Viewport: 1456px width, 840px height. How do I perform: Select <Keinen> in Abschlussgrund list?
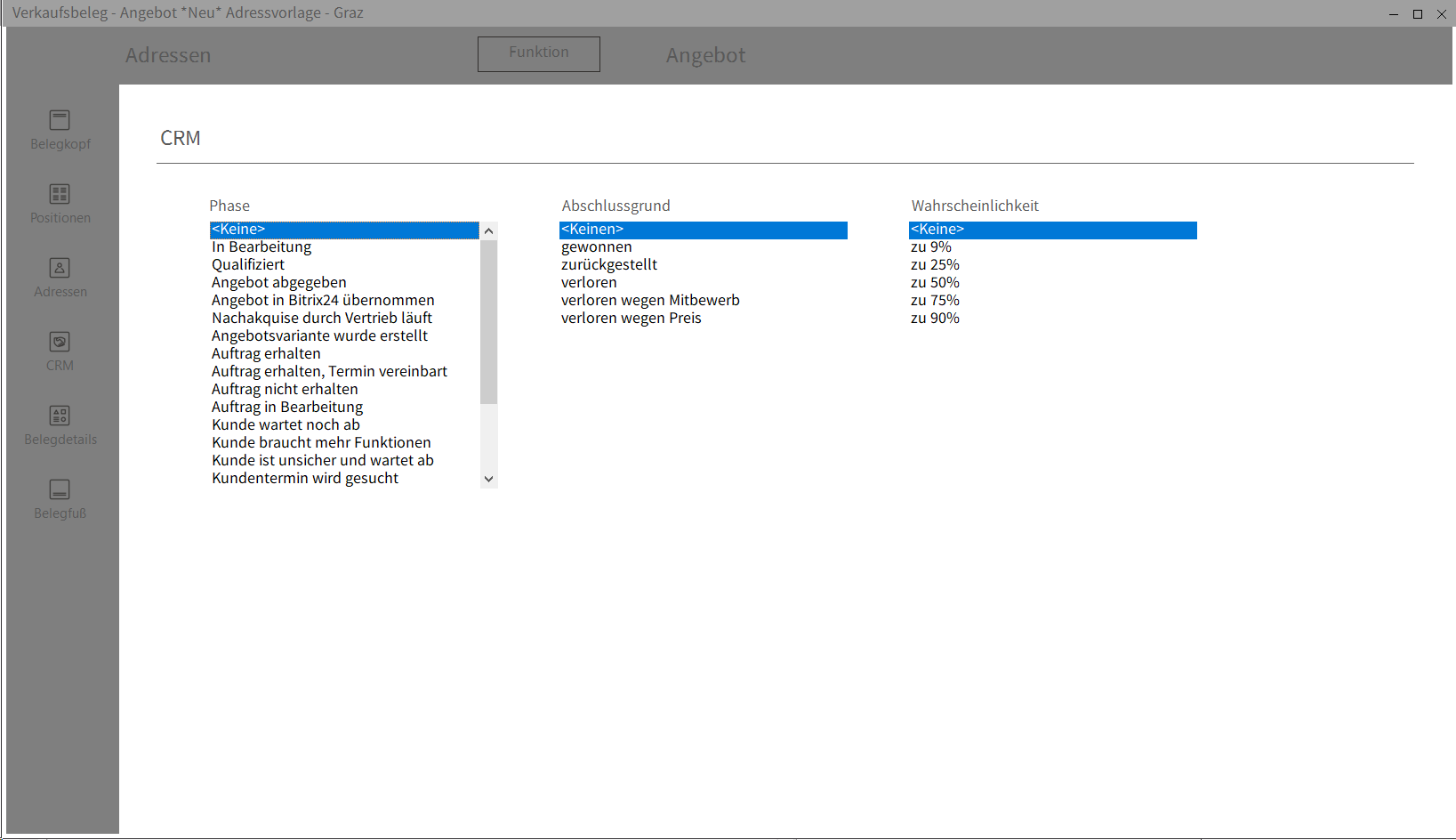pyautogui.click(x=704, y=230)
